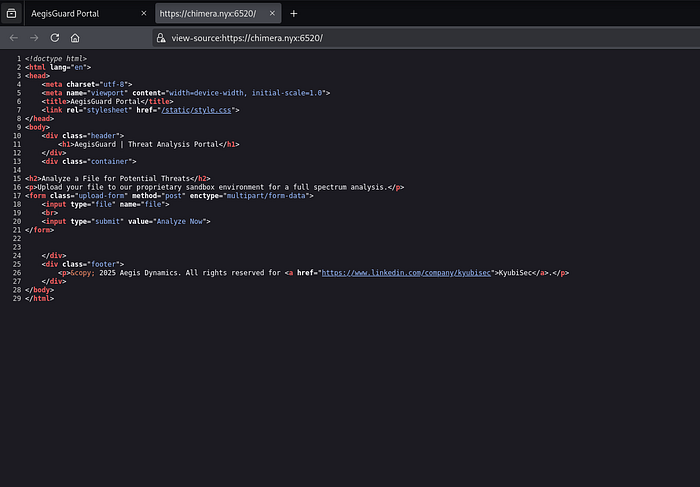This screenshot has height=487, width=700.
Task: Click the "upload-form" class attribute value
Action: pos(103,195)
